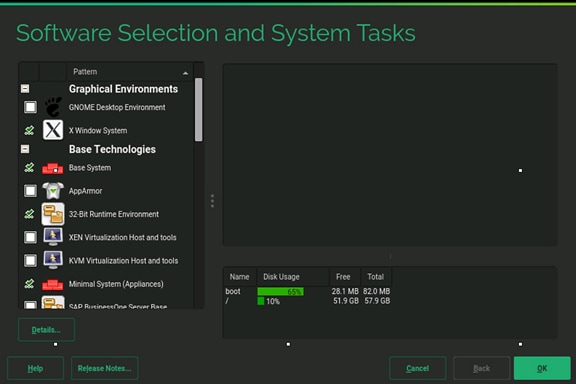Click the Minimal System brick icon
This screenshot has height=384, width=576.
pyautogui.click(x=53, y=284)
